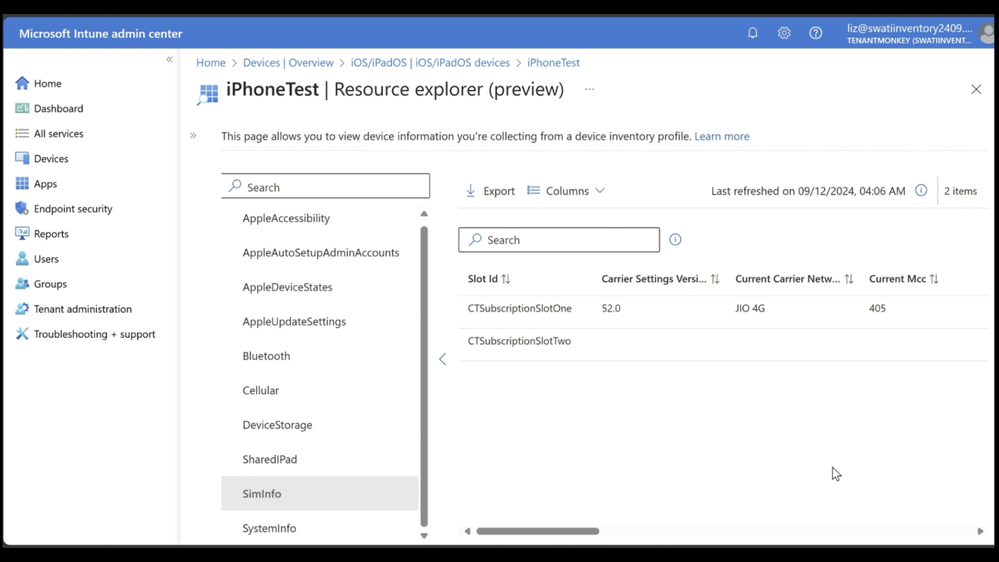This screenshot has width=999, height=562.
Task: Click the CTSubscriptionSlotTwo cell
Action: pos(519,341)
